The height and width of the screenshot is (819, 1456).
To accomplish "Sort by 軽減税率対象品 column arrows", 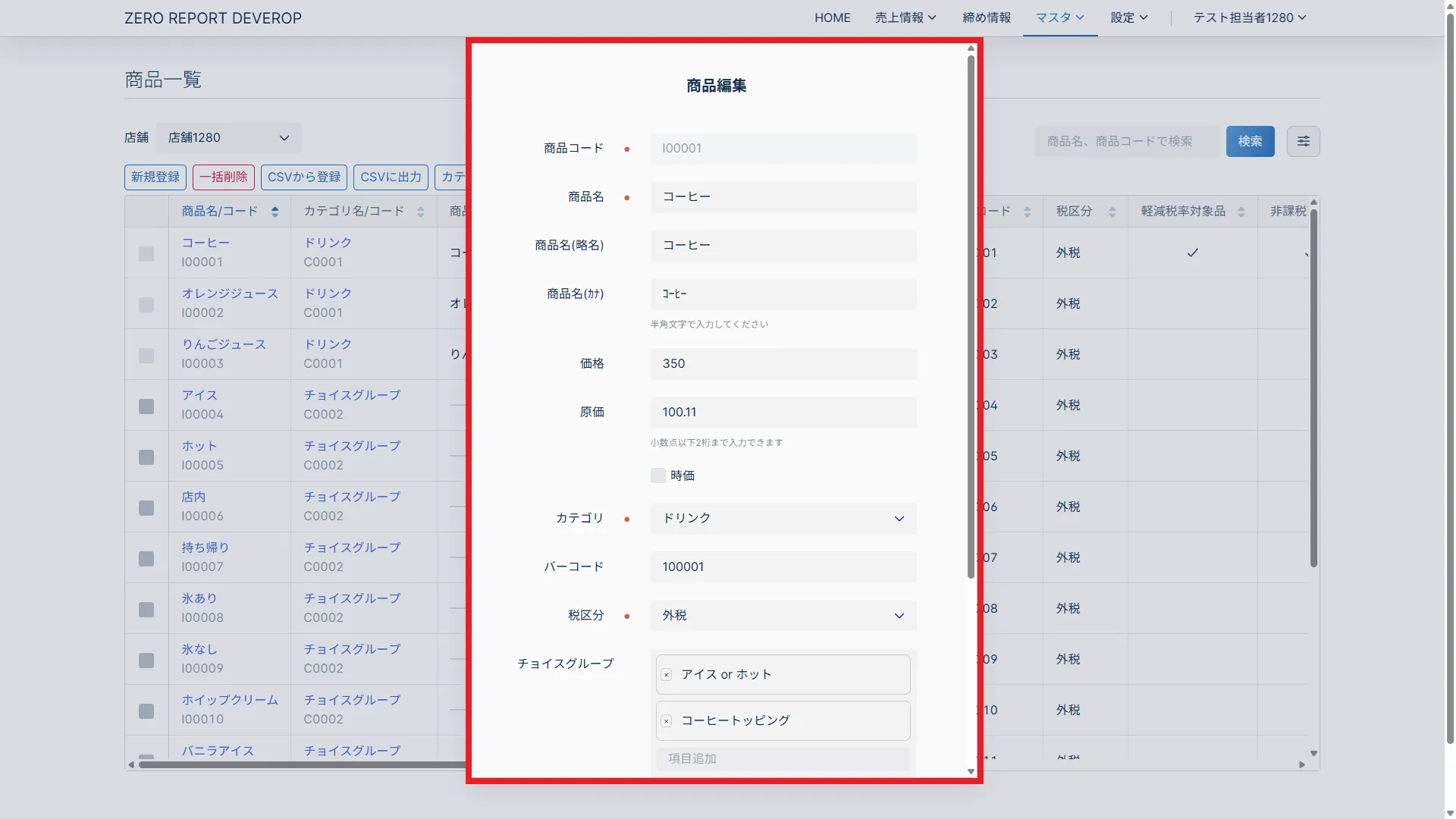I will point(1241,212).
